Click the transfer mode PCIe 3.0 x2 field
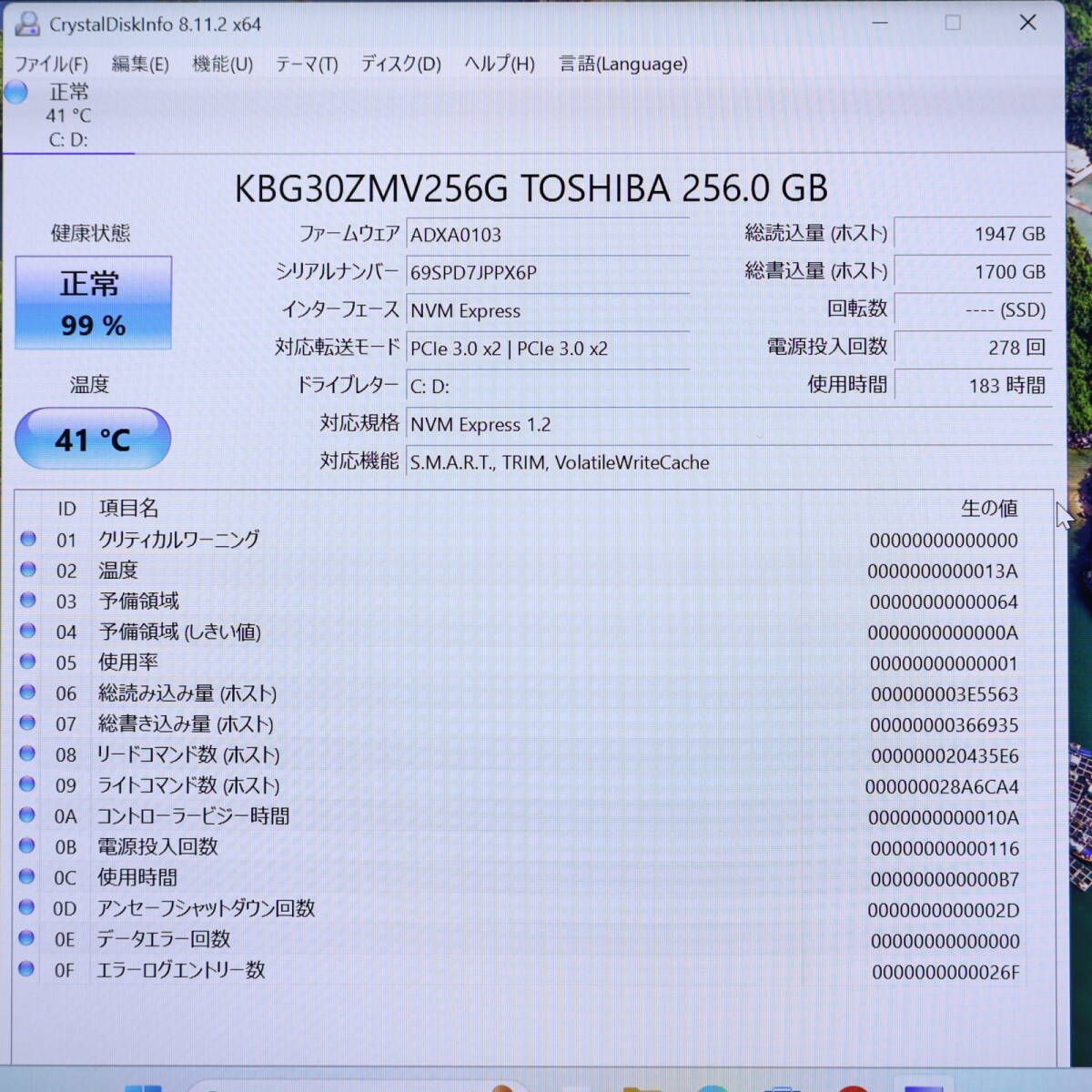 548,349
